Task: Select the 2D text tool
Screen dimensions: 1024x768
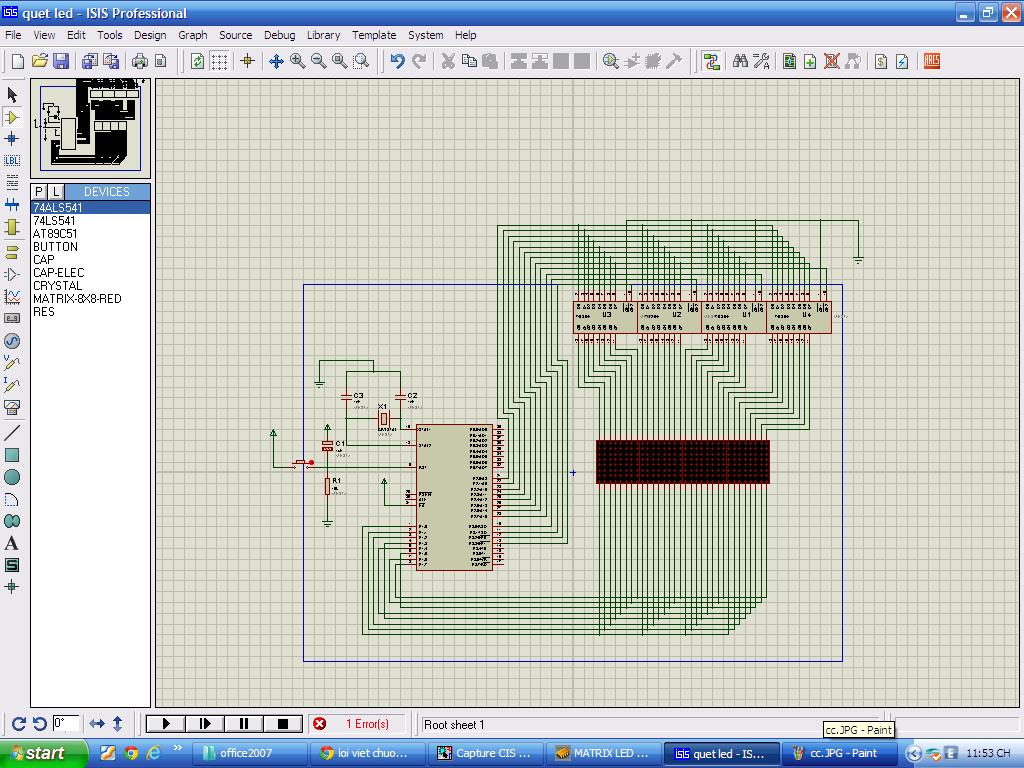Action: (12, 543)
